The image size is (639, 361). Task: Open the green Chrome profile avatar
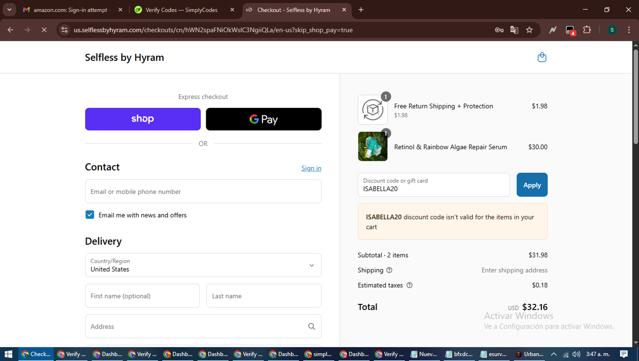pyautogui.click(x=612, y=30)
